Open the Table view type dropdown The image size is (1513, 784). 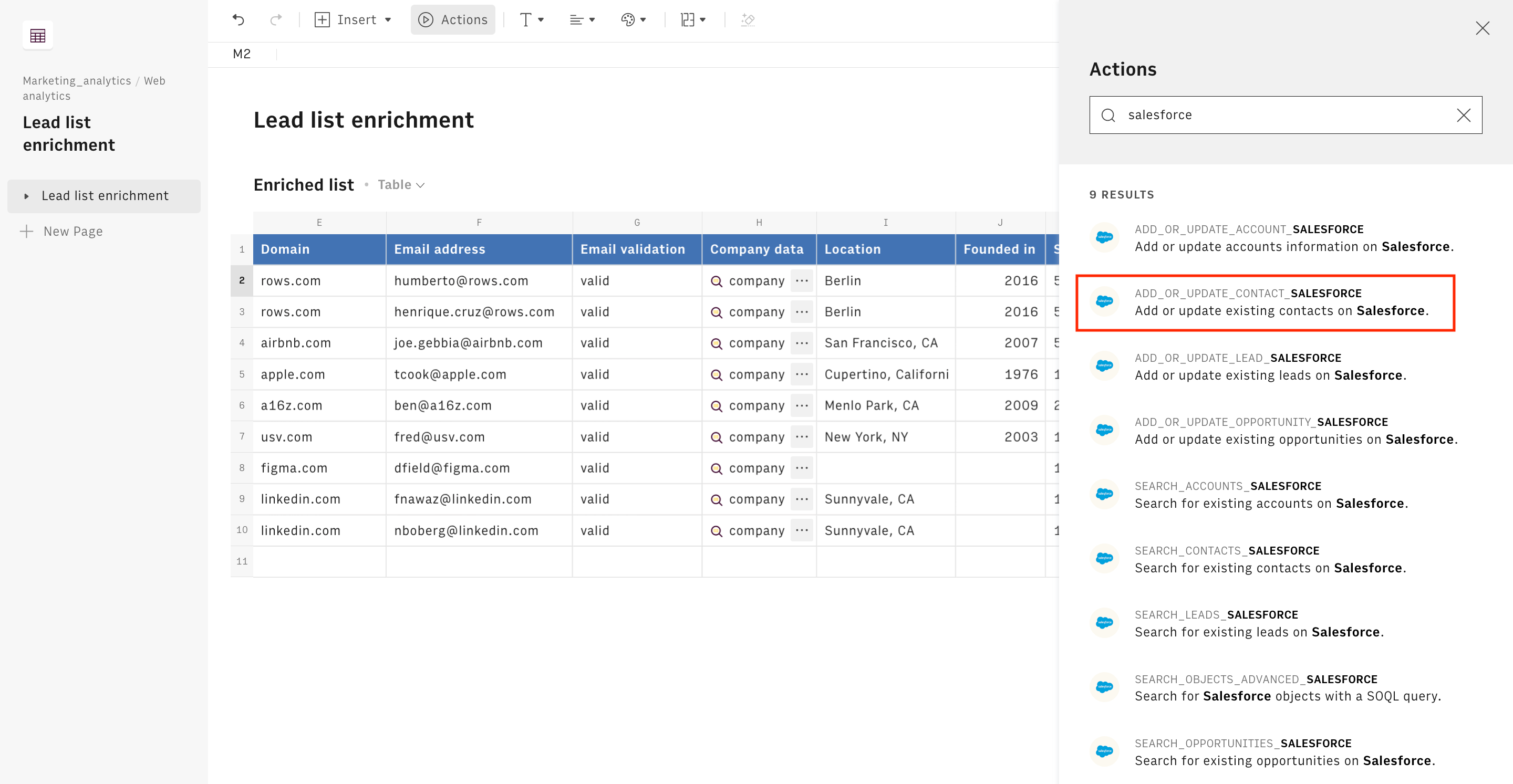400,185
